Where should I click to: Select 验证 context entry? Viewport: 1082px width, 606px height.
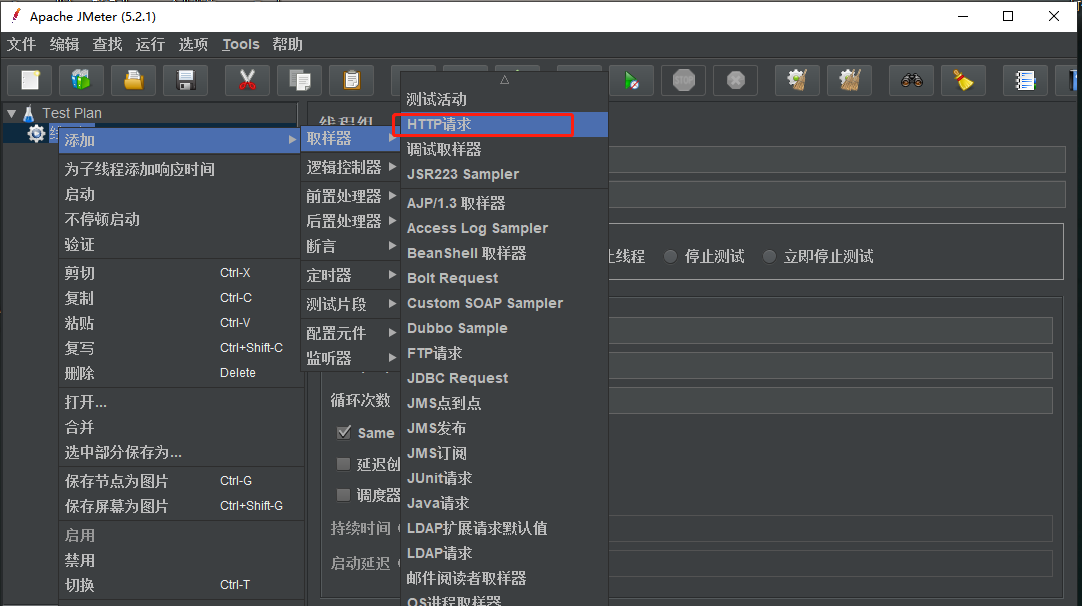(179, 244)
